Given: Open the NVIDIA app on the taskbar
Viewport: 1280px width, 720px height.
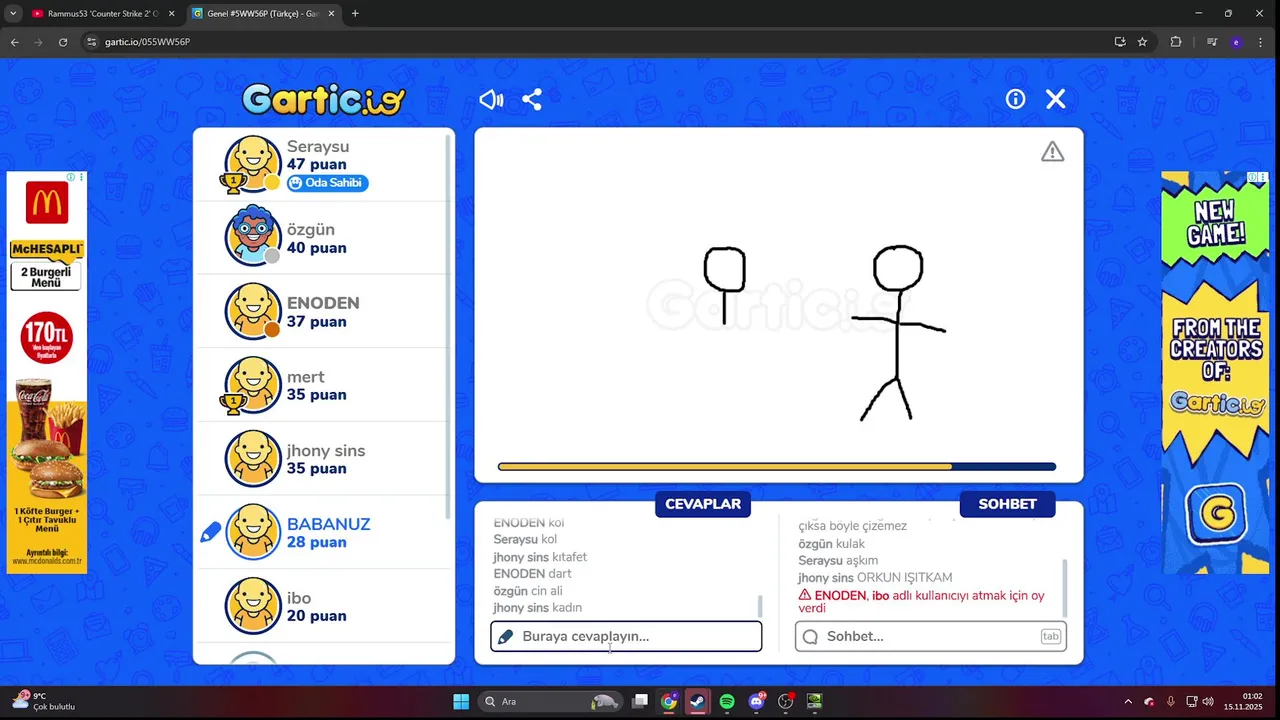Looking at the screenshot, I should pos(815,701).
